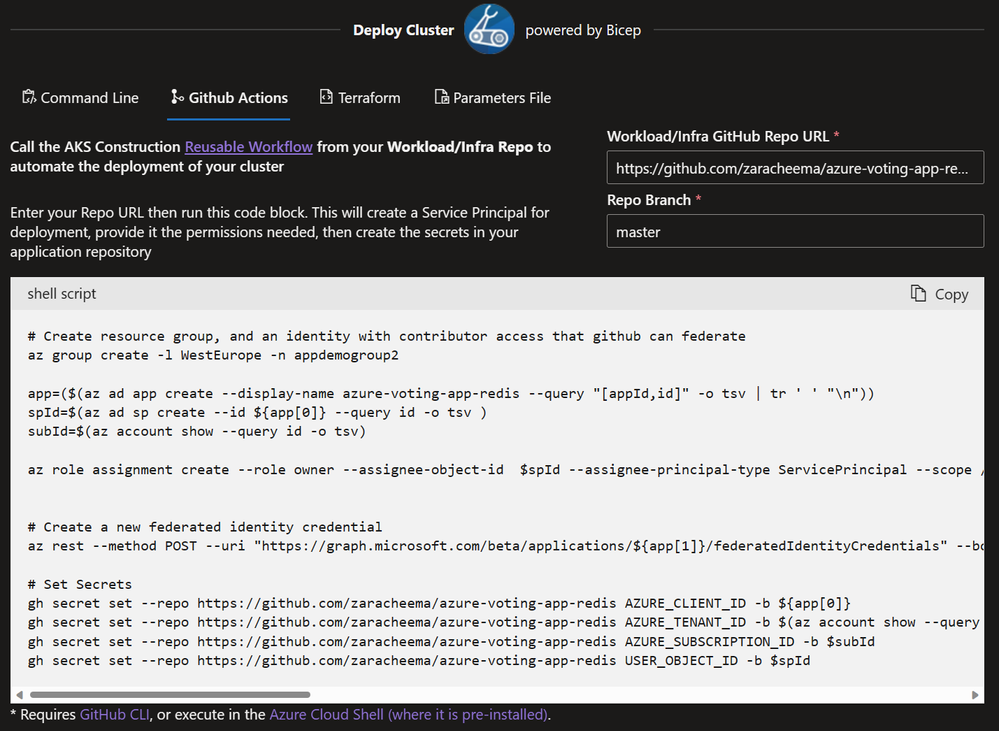Click the '# Set Secrets' comment line
The image size is (999, 731).
tap(80, 584)
